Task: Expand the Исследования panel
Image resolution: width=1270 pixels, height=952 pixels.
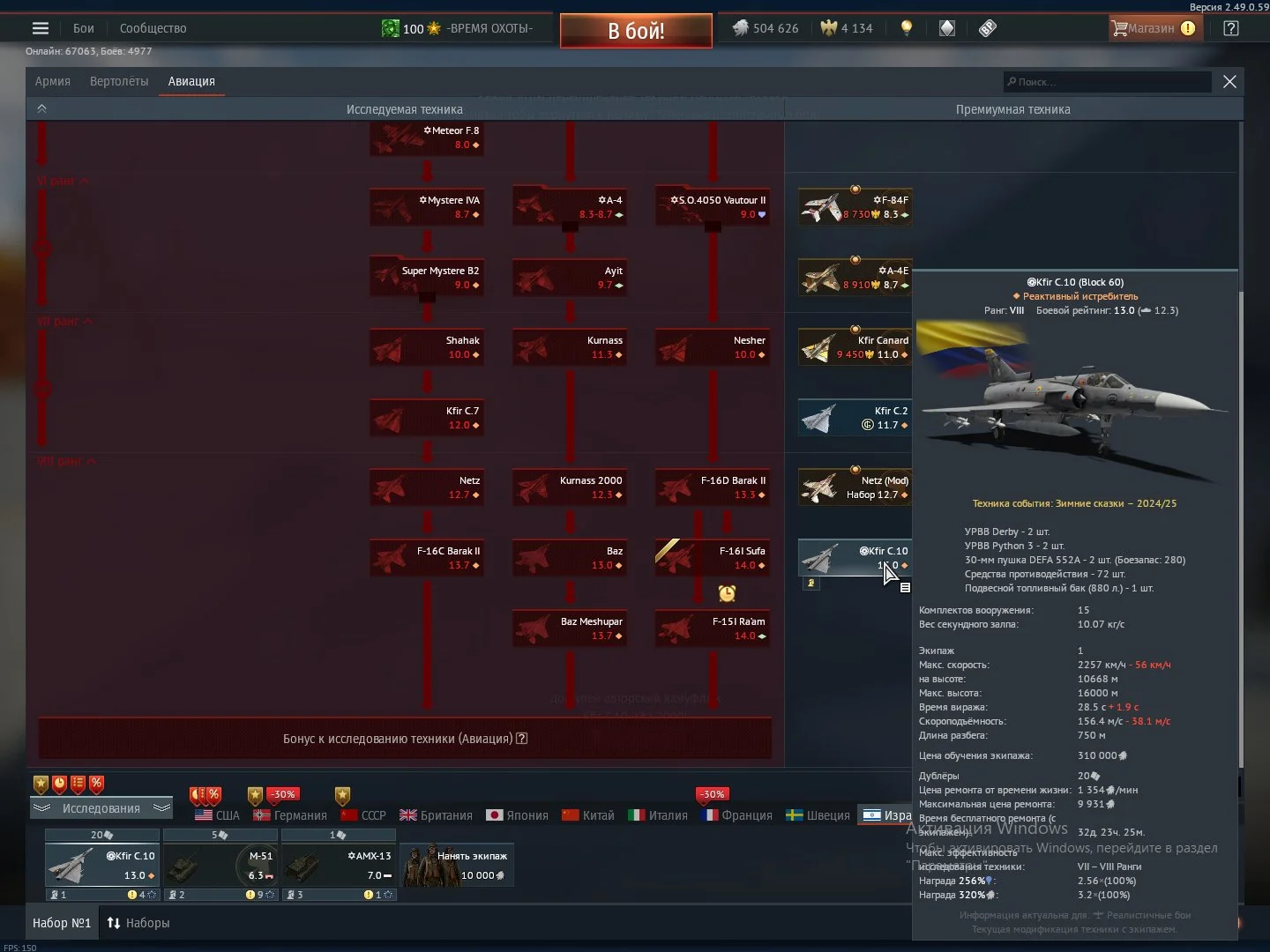Action: 101,808
